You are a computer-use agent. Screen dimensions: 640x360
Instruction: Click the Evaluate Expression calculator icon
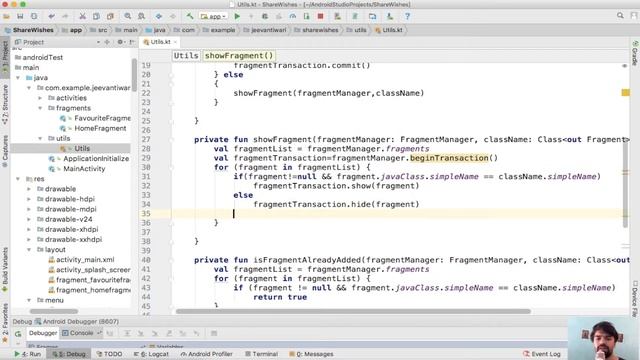(x=214, y=333)
